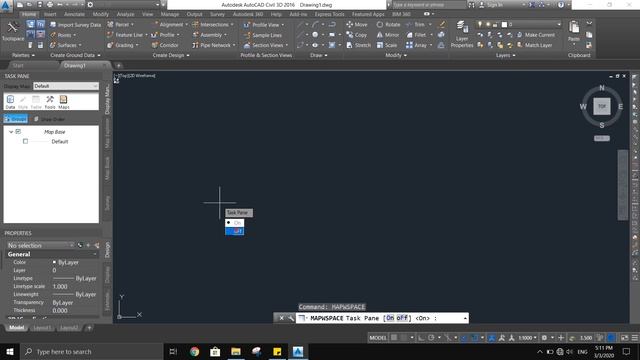640x360 pixels.
Task: Toggle the Default layer checkbox
Action: 25,141
